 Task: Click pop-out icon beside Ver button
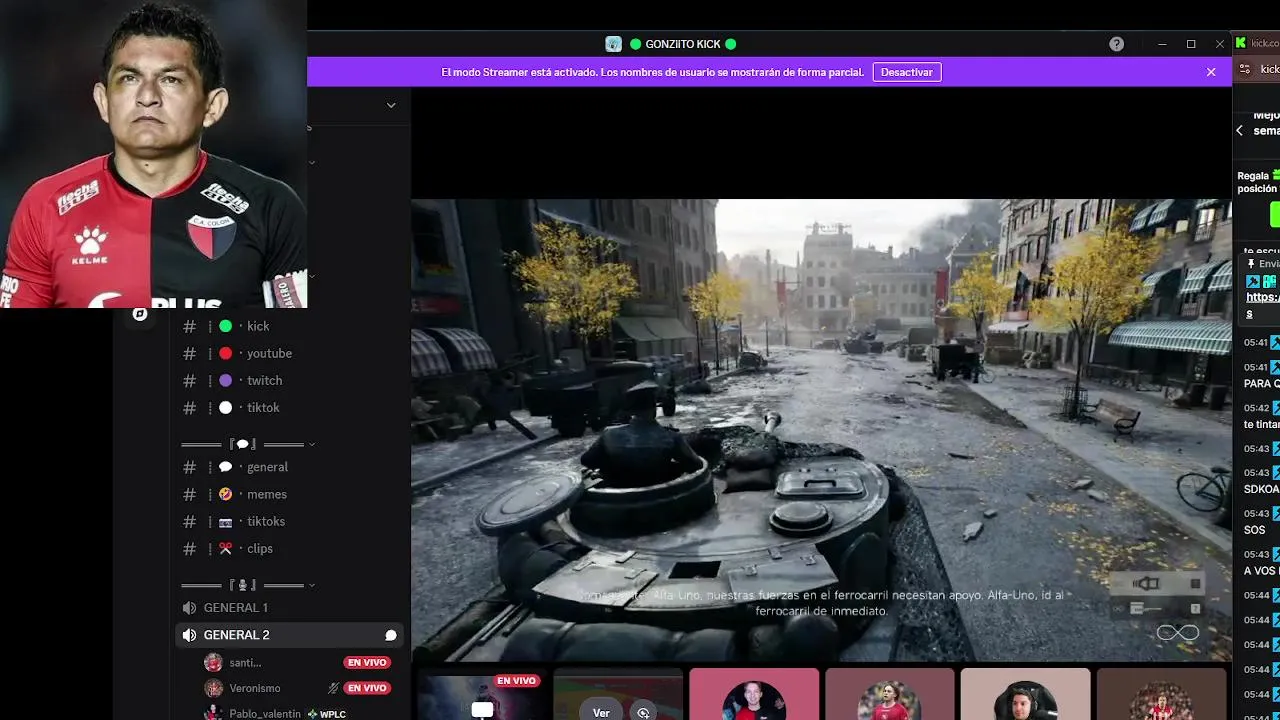click(x=643, y=712)
